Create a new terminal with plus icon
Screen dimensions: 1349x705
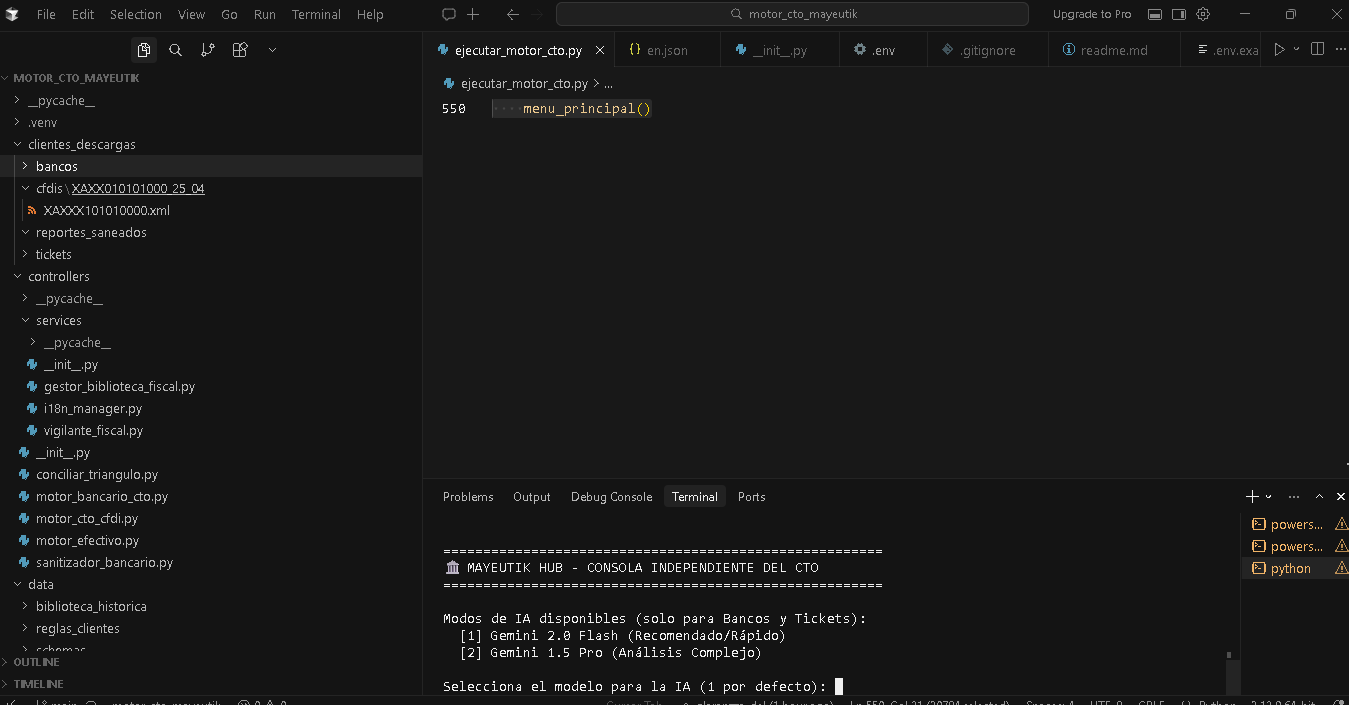(1252, 496)
